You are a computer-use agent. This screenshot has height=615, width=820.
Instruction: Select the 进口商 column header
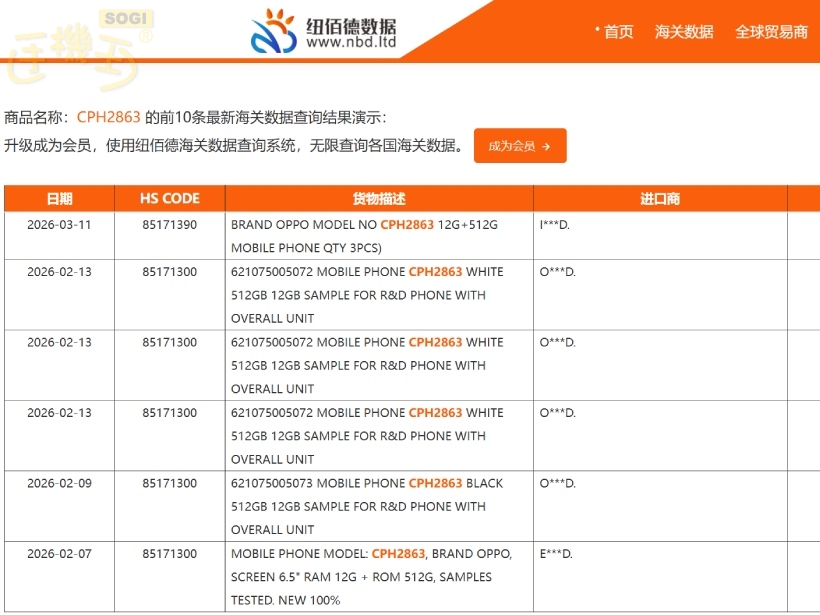[x=660, y=198]
